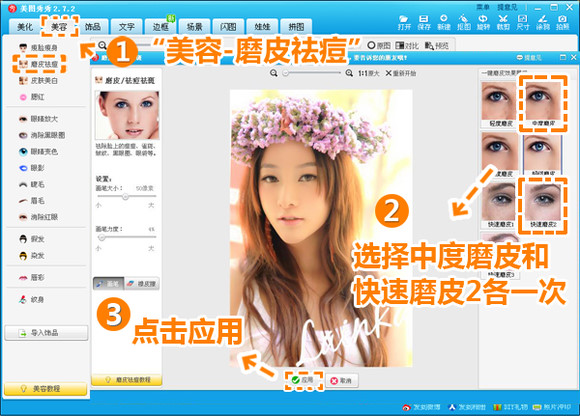Open the 边框 tab
Viewport: 580px width, 416px height.
161,27
